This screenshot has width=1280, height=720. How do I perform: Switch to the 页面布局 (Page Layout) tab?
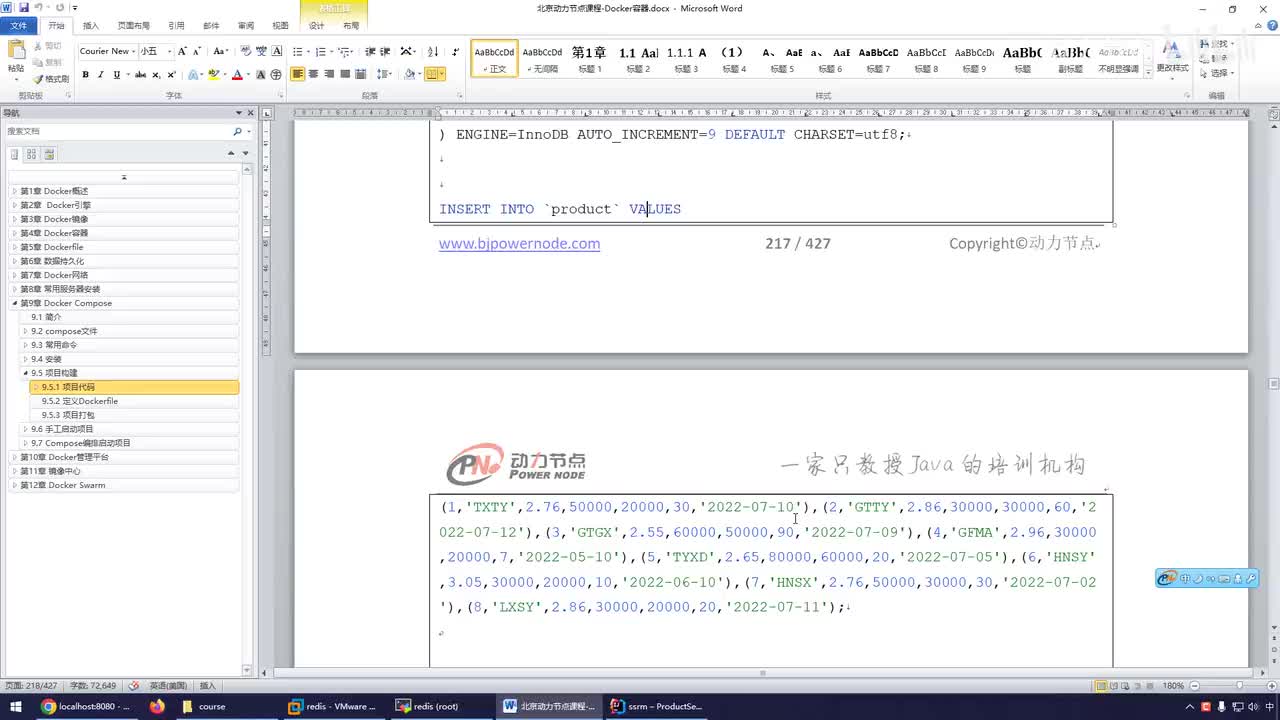click(133, 26)
